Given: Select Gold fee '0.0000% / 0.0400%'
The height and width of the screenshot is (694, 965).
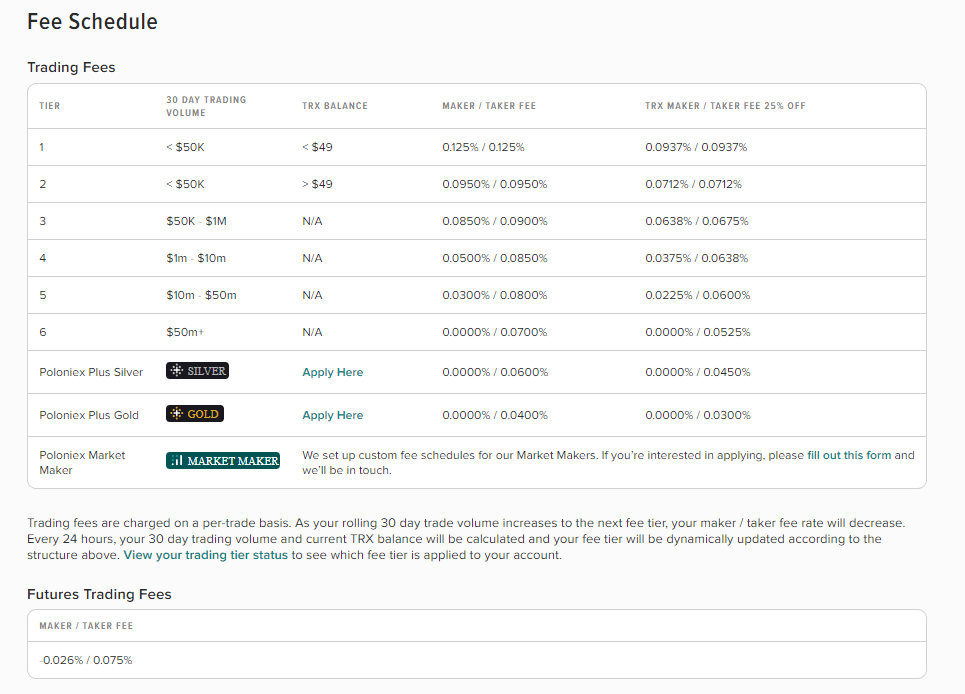Looking at the screenshot, I should point(495,415).
